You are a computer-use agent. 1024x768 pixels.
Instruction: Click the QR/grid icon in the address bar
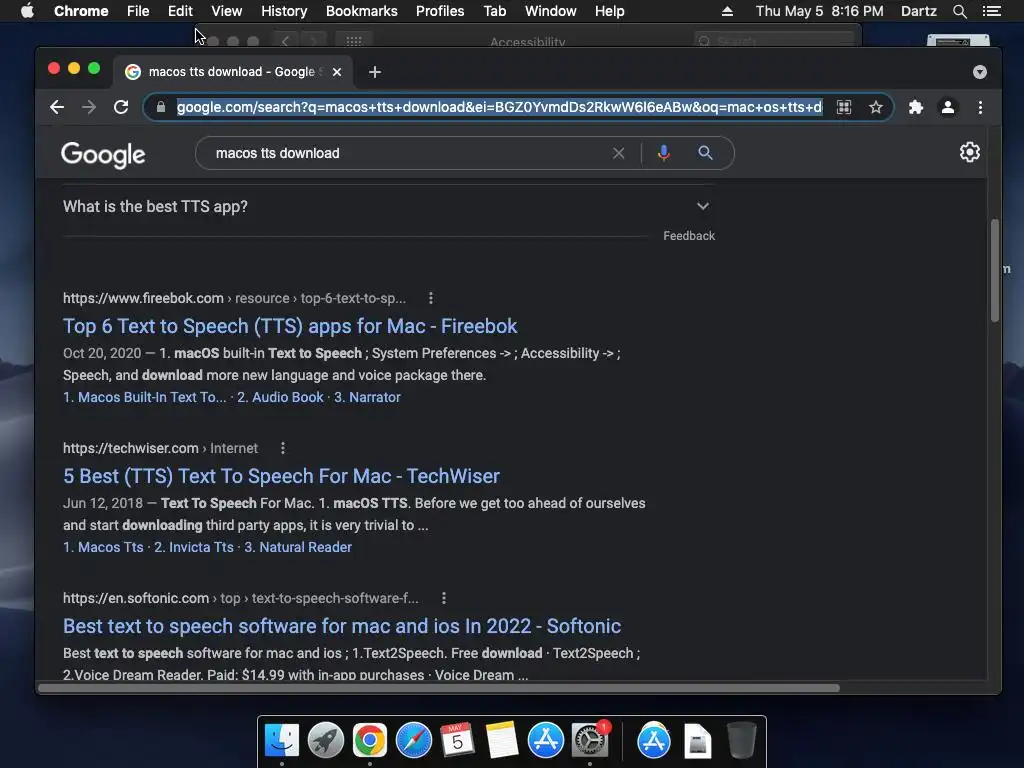tap(844, 107)
